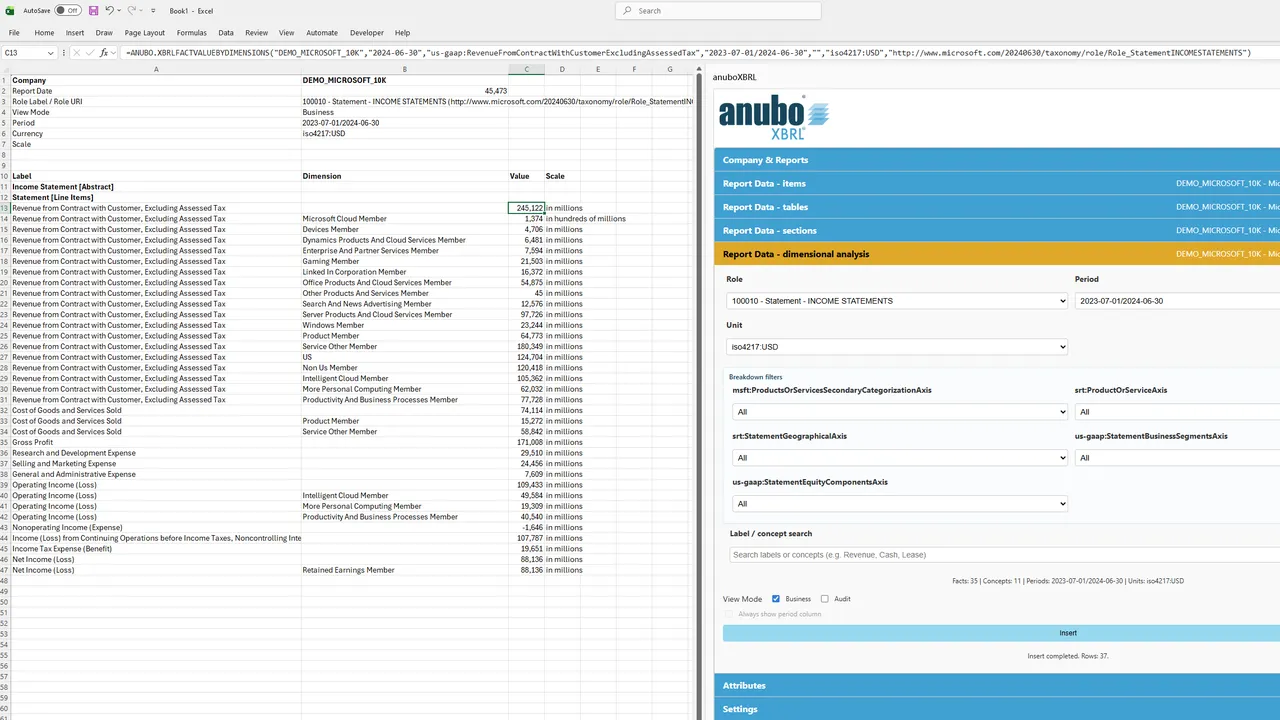Click the Label / concept search field

(1004, 555)
